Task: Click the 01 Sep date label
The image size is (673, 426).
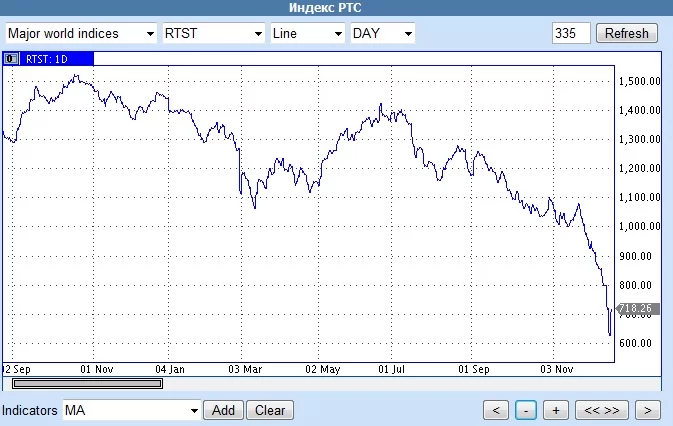Action: (474, 369)
